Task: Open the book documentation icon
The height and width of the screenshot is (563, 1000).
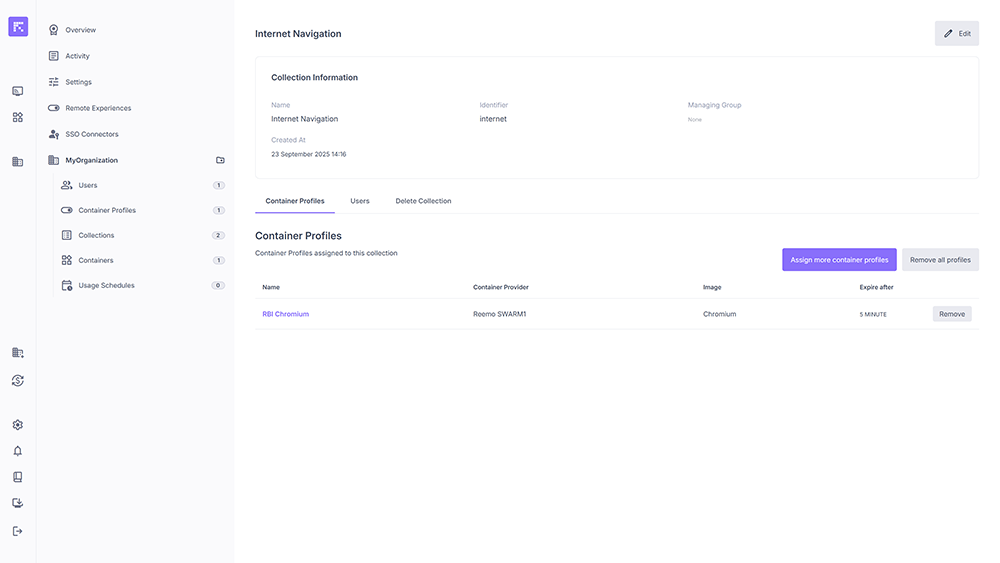Action: click(17, 477)
